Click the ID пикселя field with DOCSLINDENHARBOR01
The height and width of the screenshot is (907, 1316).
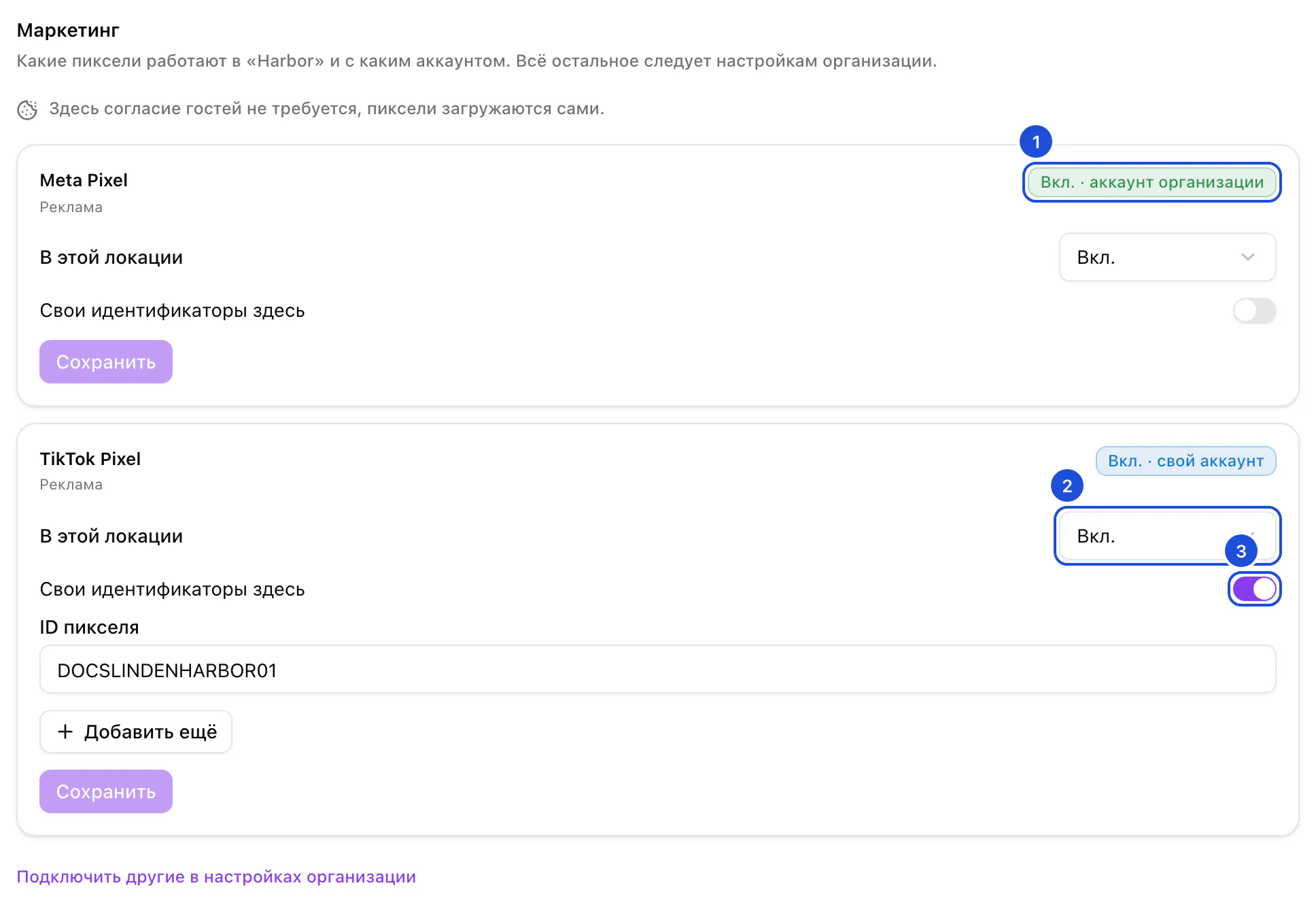pos(658,670)
